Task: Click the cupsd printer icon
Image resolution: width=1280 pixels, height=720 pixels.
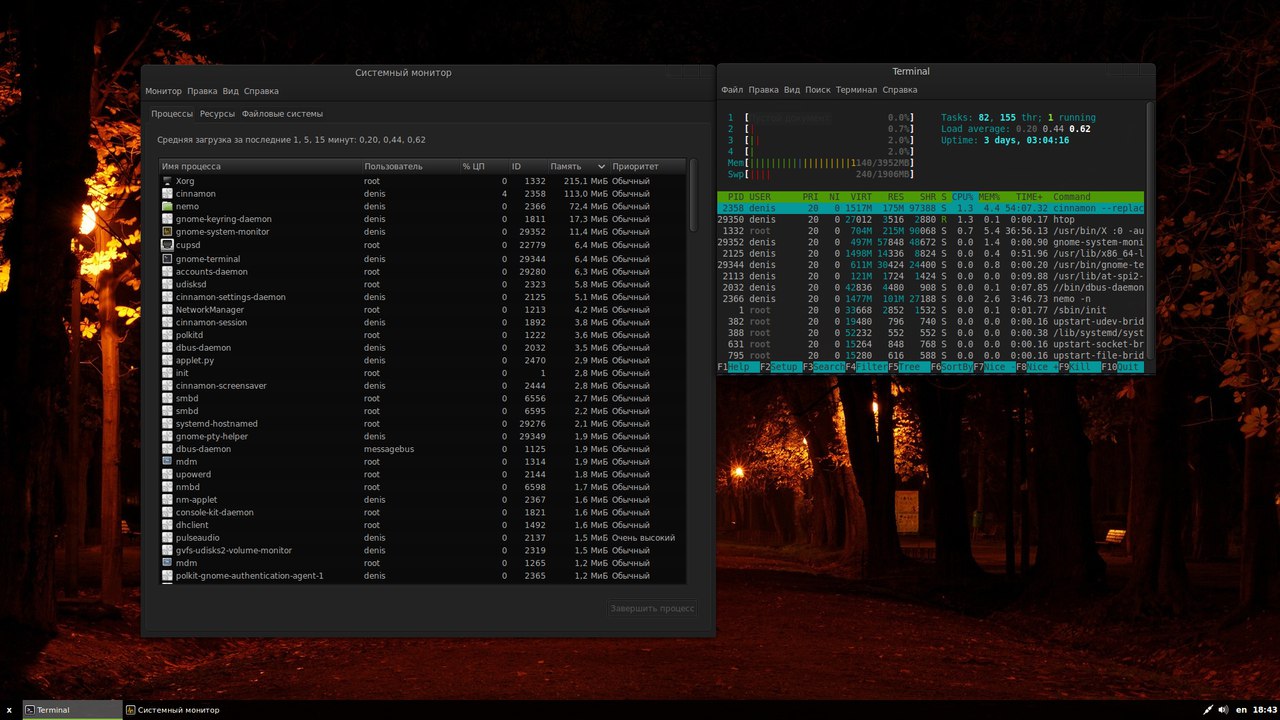Action: click(167, 245)
